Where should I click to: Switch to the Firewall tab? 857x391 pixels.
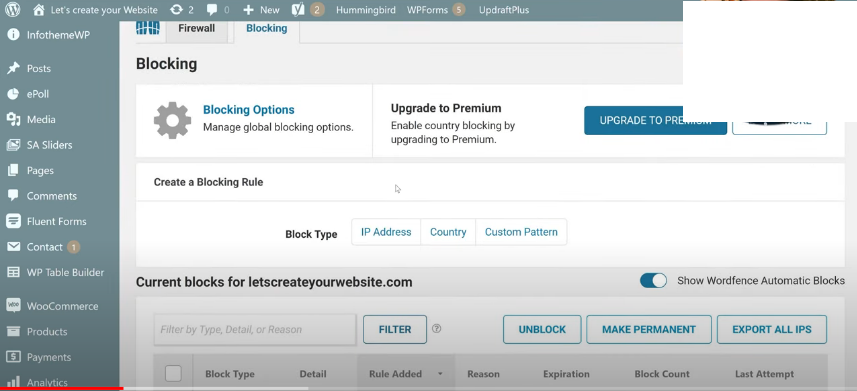click(196, 28)
